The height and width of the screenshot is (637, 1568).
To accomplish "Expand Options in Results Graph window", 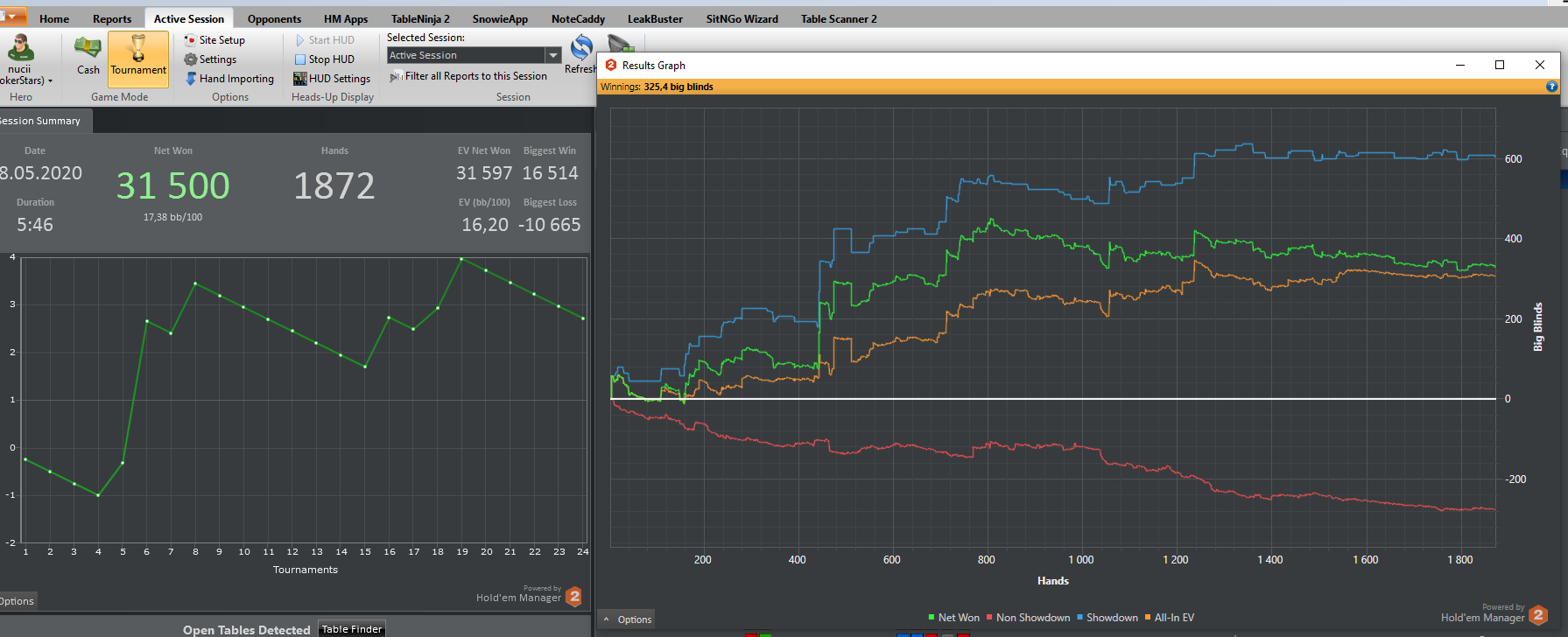I will click(x=627, y=619).
